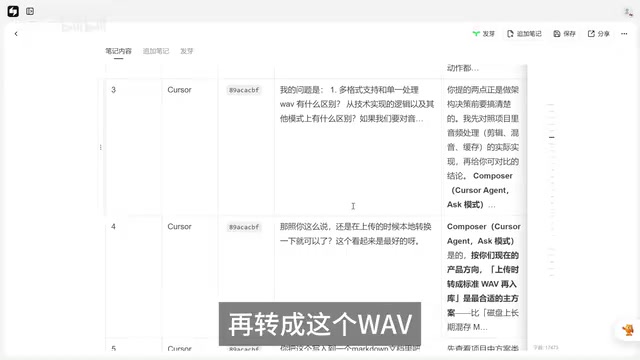Click the 89acacbf tag in row 3
The height and width of the screenshot is (360, 640).
tap(244, 90)
